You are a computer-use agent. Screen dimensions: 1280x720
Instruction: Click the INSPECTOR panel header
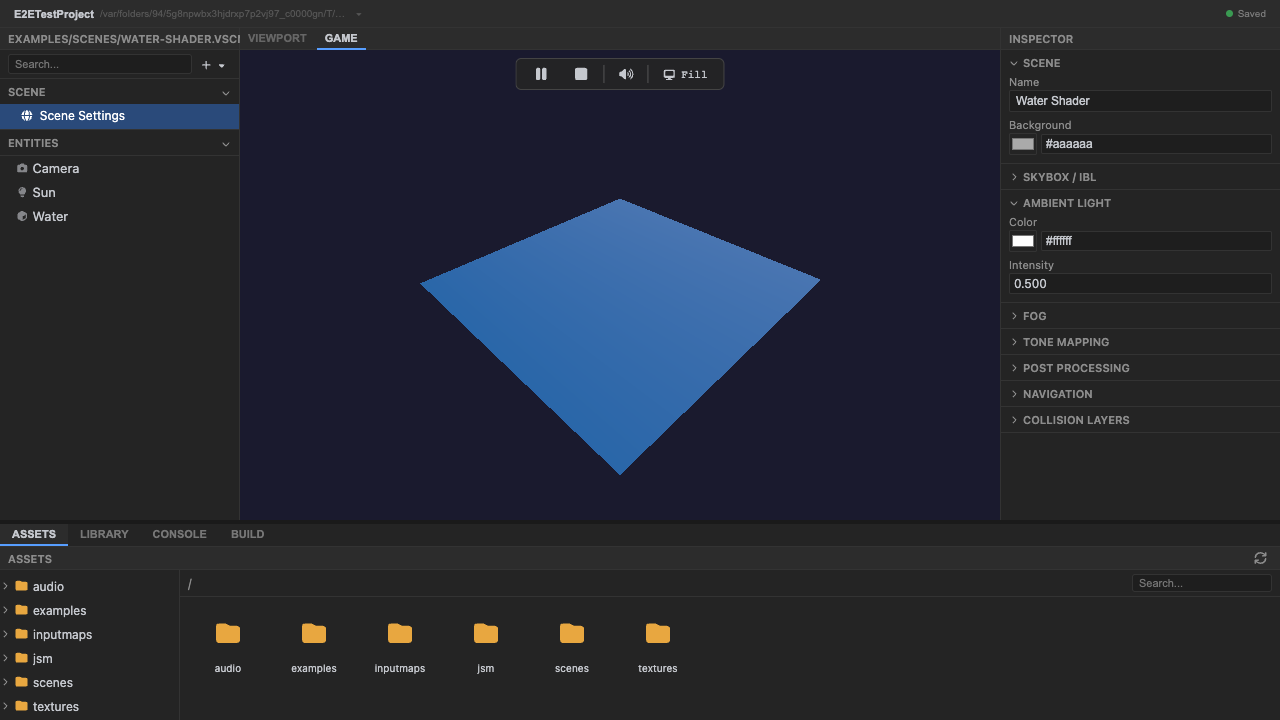1041,39
